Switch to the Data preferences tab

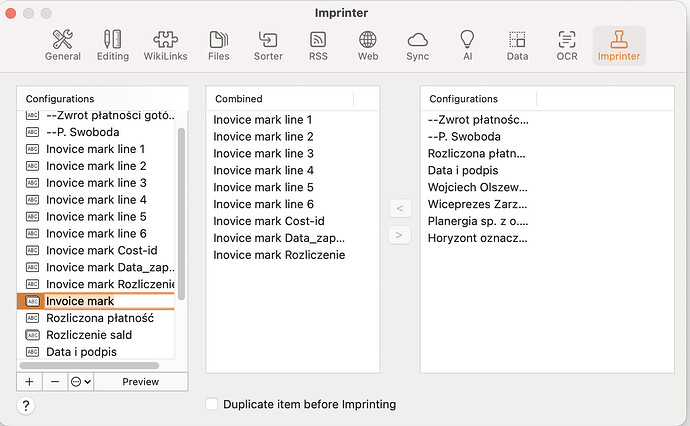pos(517,46)
